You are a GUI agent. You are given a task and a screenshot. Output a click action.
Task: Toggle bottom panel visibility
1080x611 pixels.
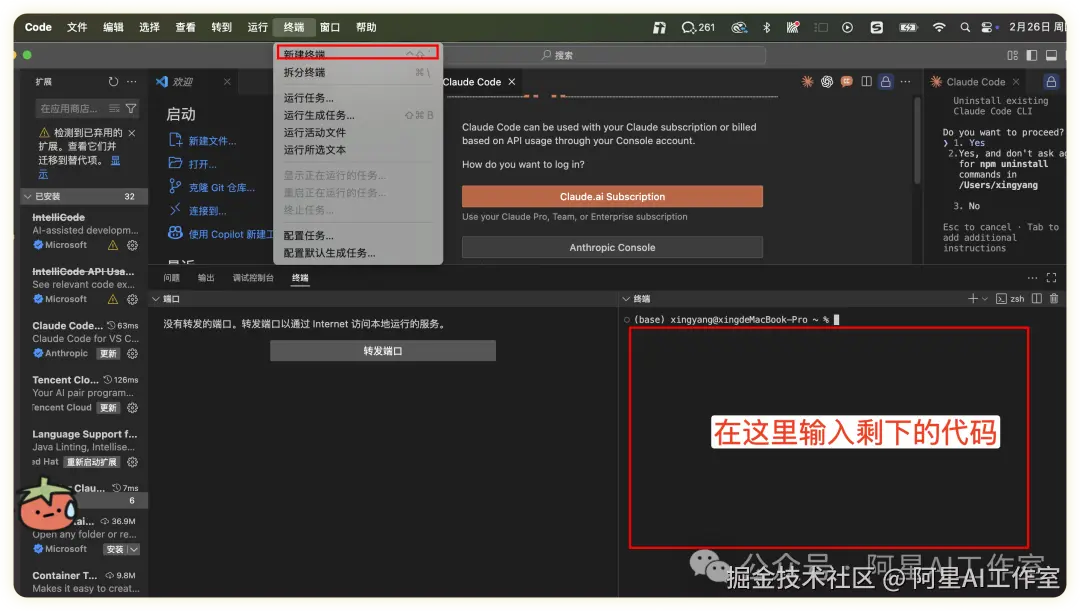pyautogui.click(x=1051, y=55)
